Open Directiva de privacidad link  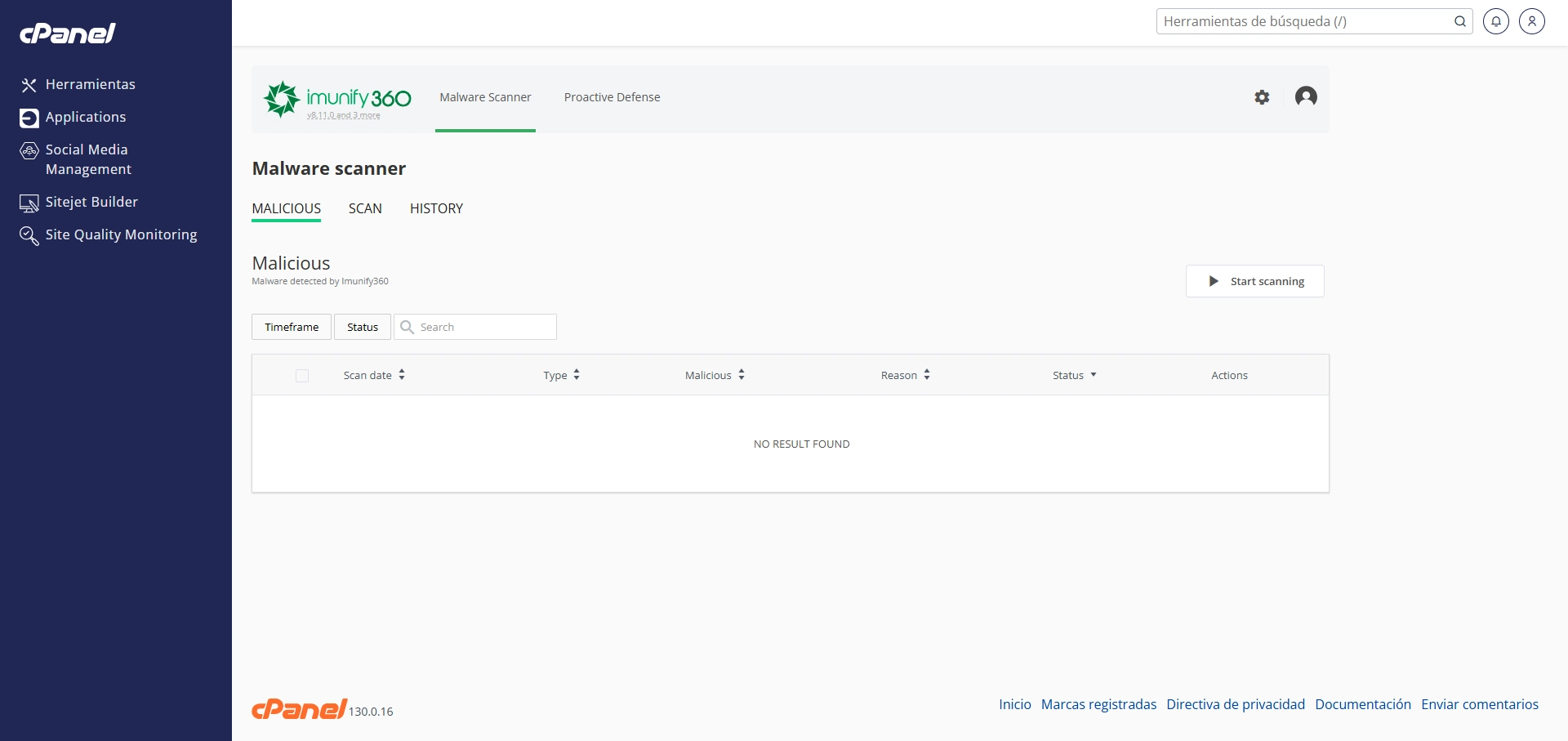coord(1236,704)
